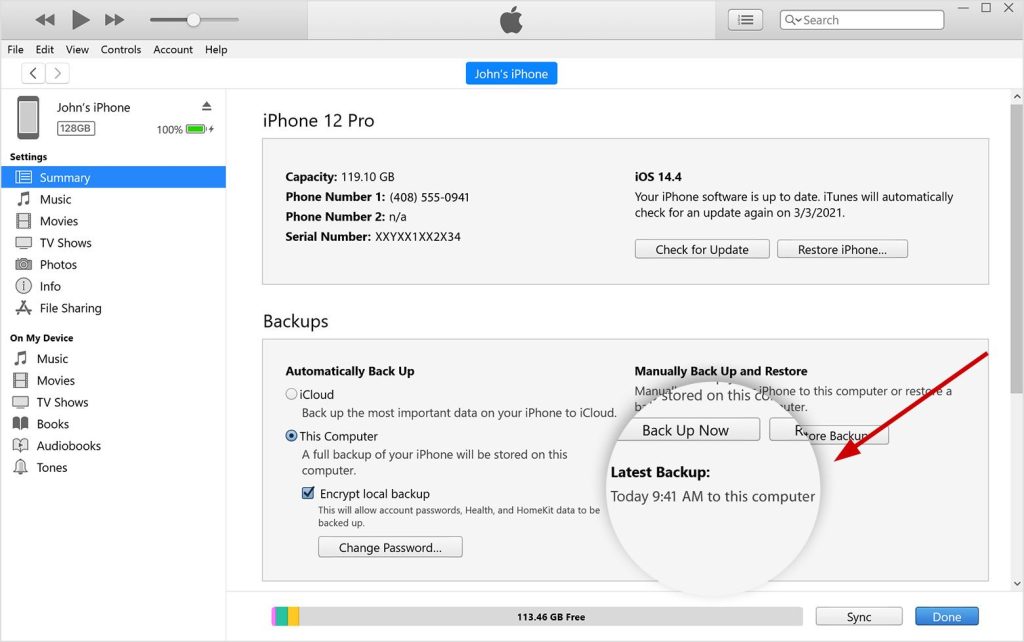This screenshot has height=642, width=1024.
Task: Click the Sync button
Action: pyautogui.click(x=859, y=617)
